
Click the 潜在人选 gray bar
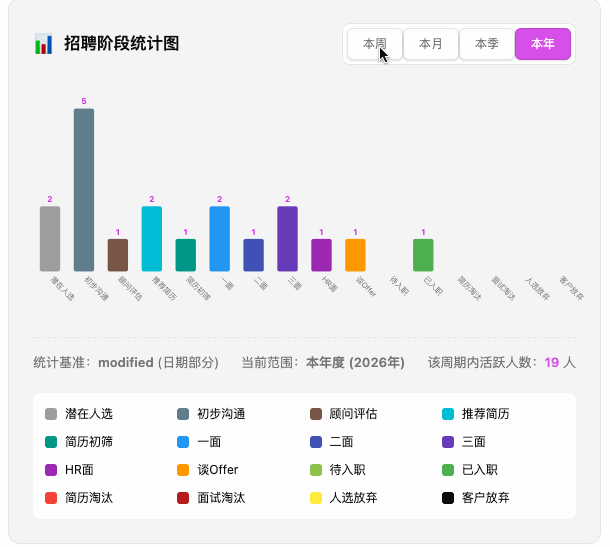50,238
